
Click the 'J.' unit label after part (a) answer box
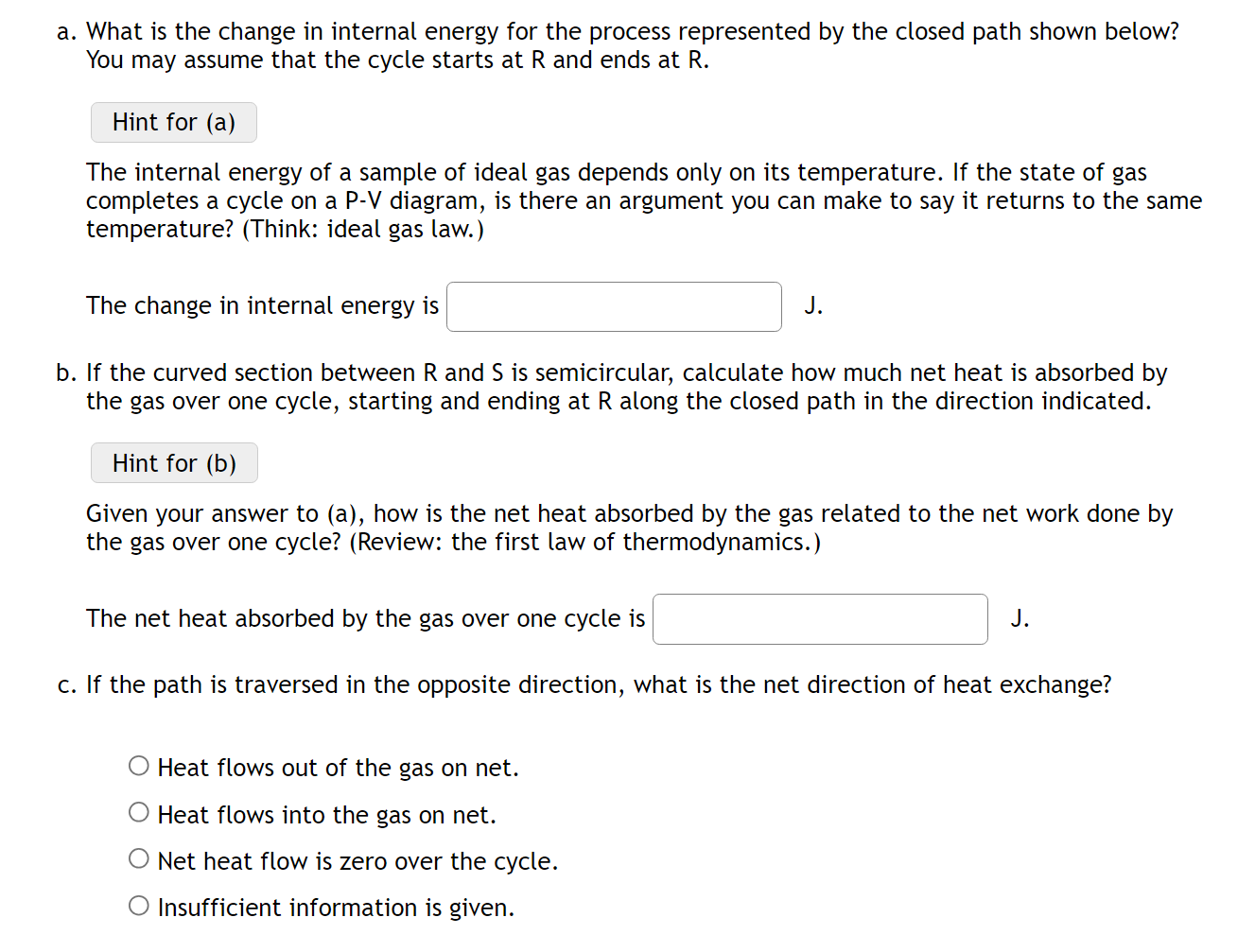pyautogui.click(x=813, y=305)
